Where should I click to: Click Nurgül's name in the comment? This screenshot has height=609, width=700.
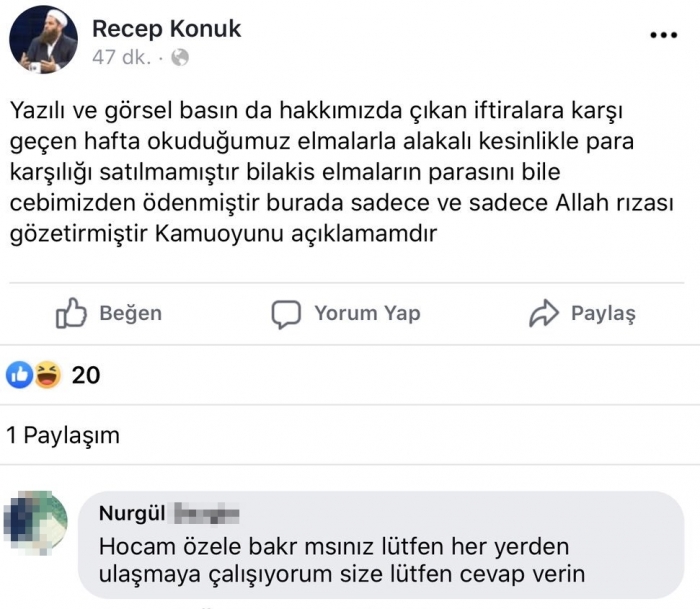pyautogui.click(x=130, y=514)
